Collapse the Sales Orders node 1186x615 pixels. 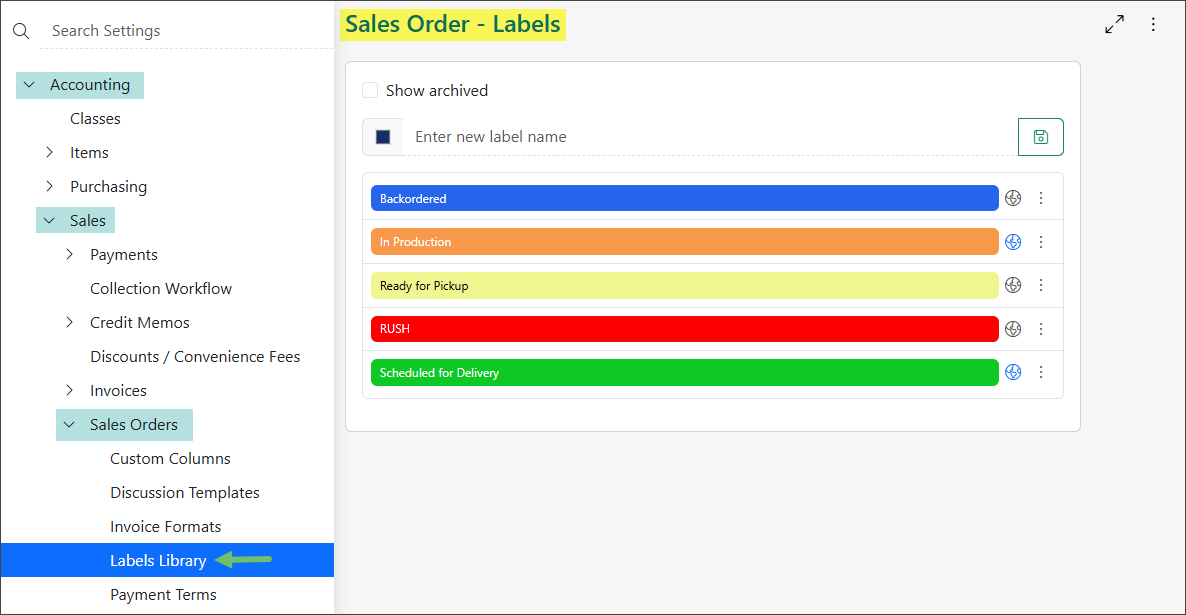coord(70,425)
